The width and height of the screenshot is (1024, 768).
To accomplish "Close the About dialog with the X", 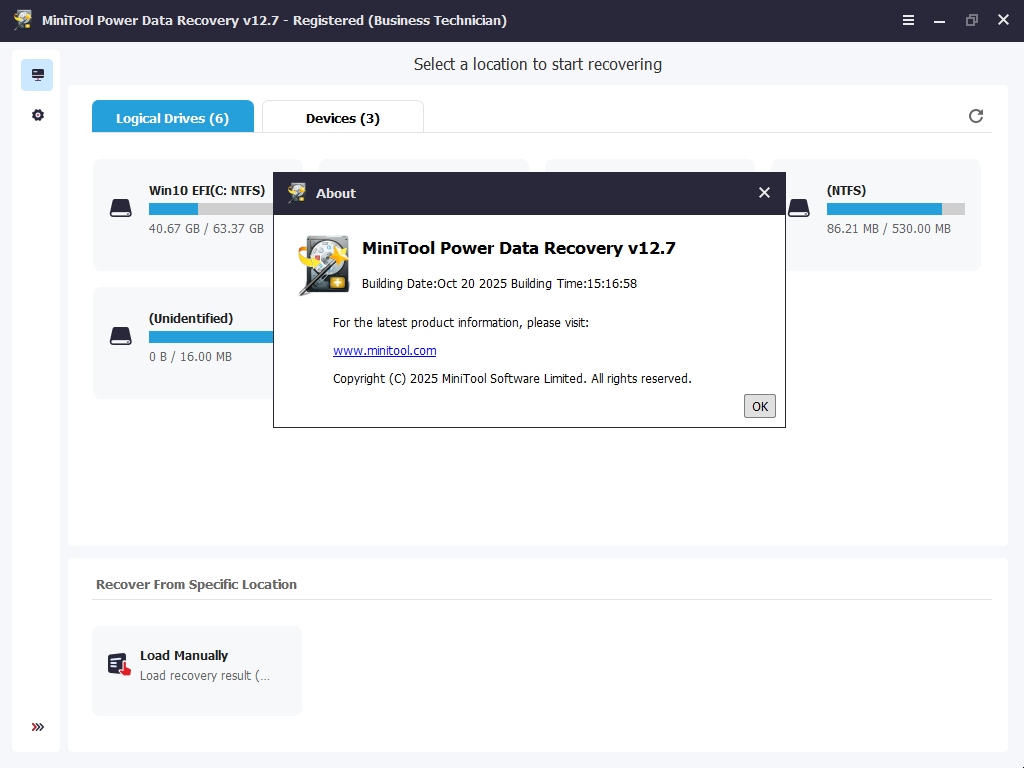I will pyautogui.click(x=764, y=193).
